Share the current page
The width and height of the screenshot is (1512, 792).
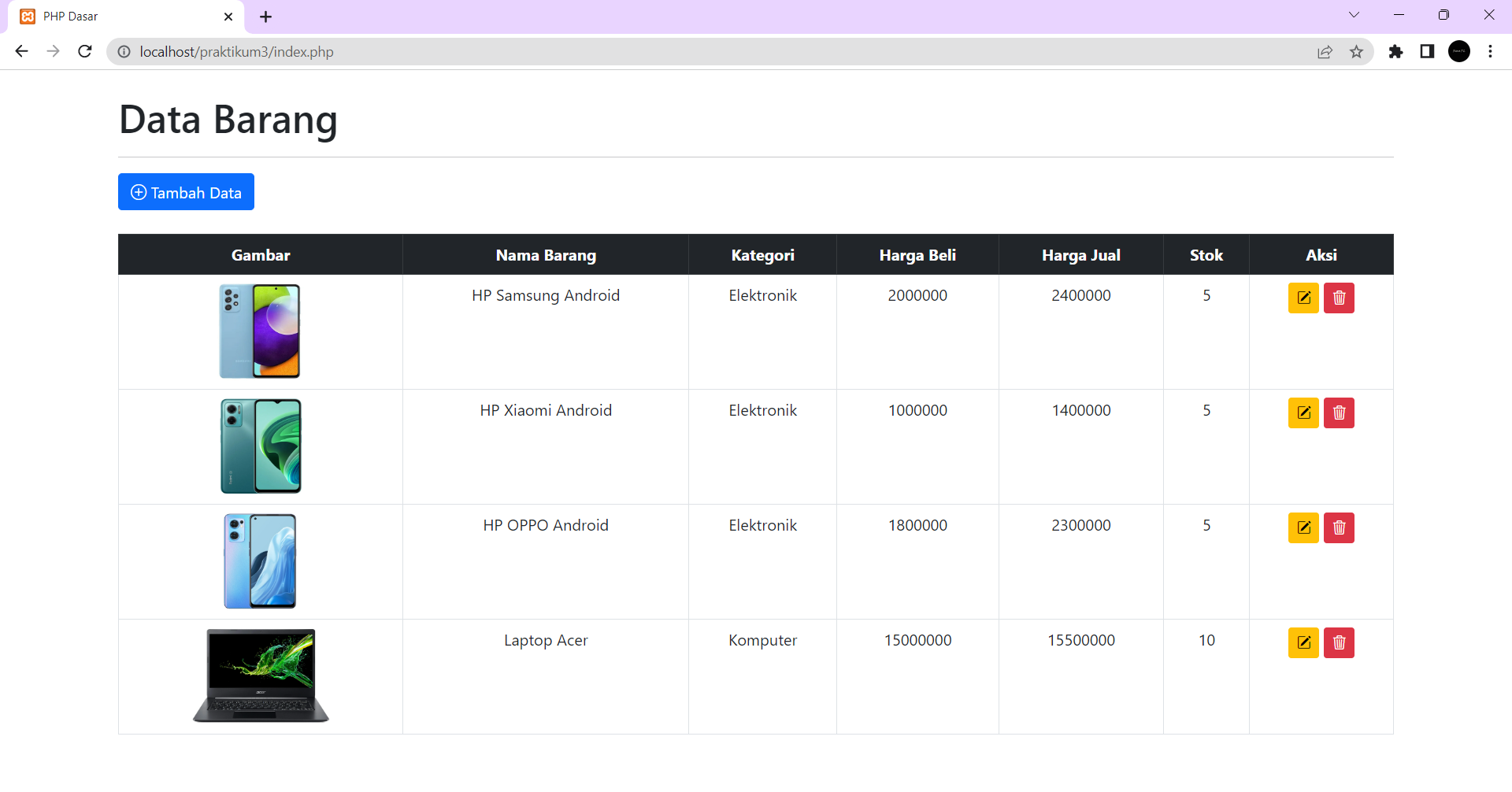point(1325,51)
